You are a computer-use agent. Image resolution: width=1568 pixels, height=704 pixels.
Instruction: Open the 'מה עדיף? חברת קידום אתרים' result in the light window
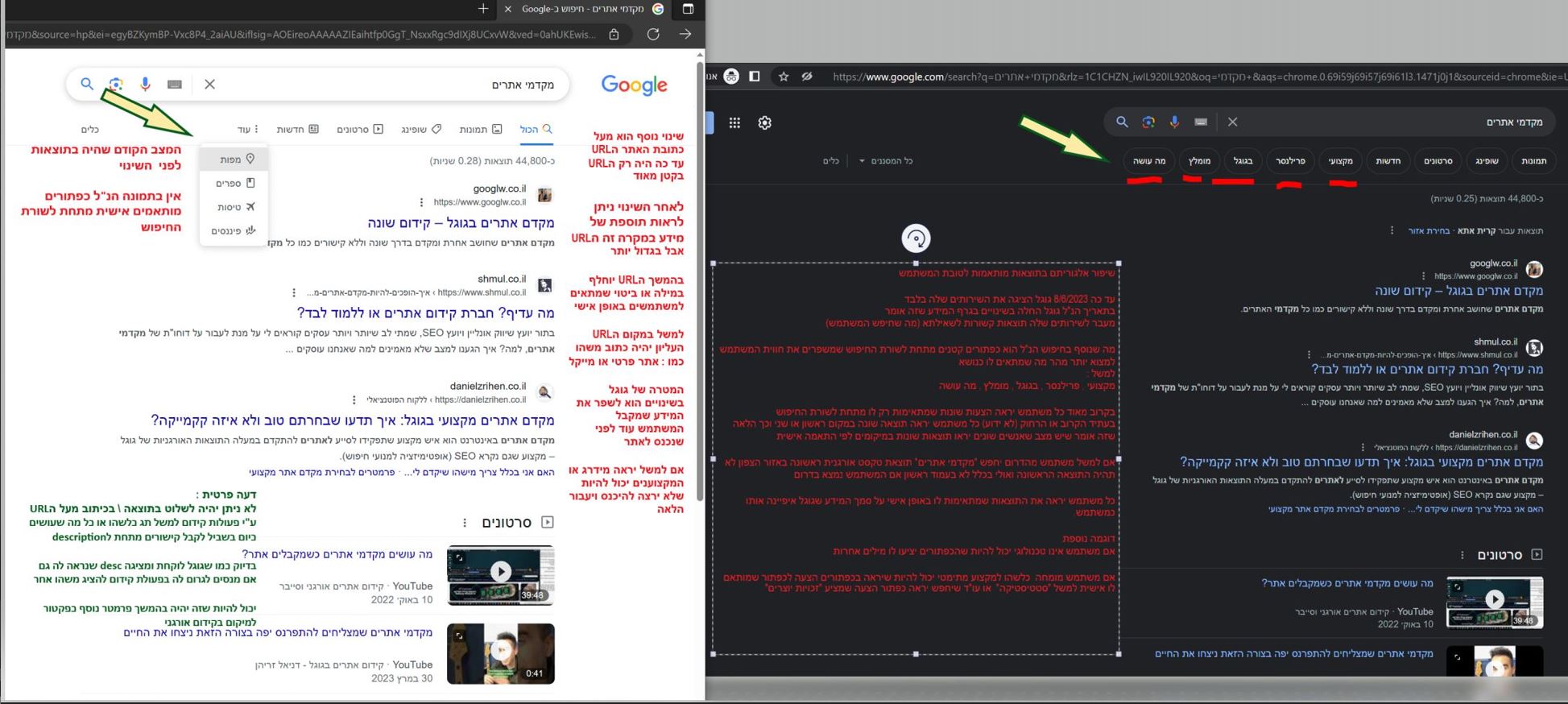[425, 313]
